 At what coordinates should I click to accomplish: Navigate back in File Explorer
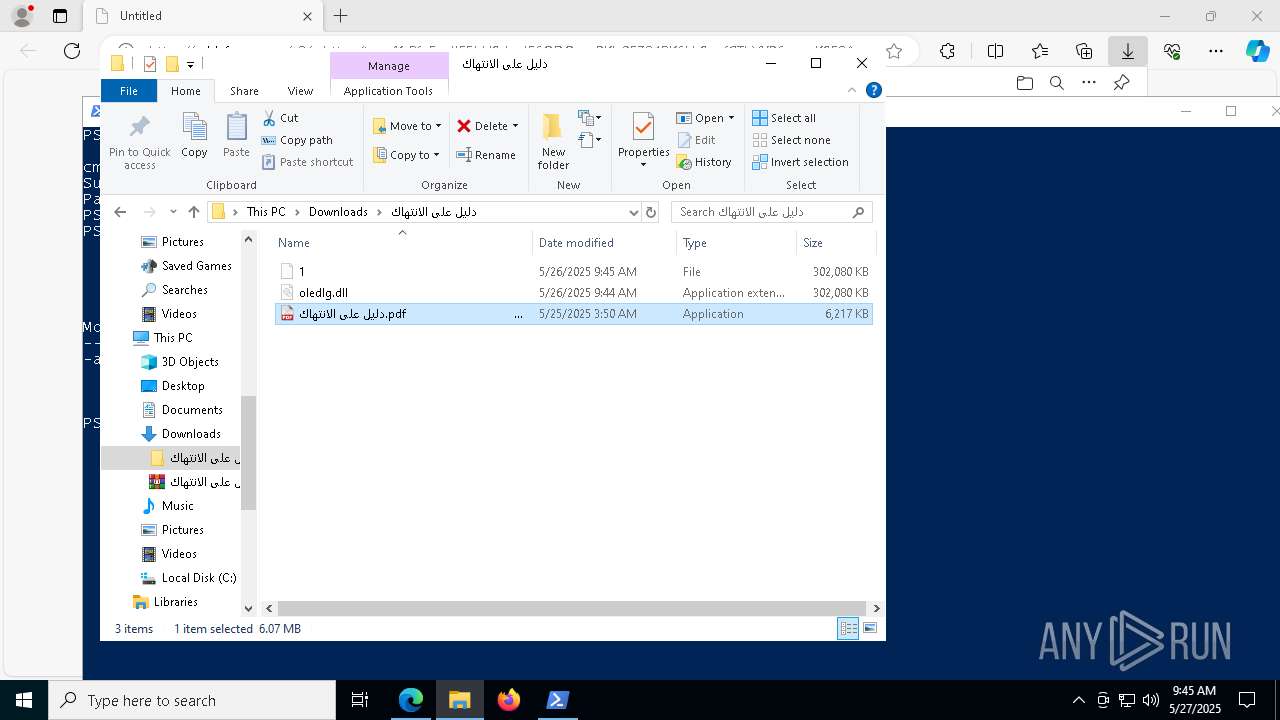pos(121,212)
